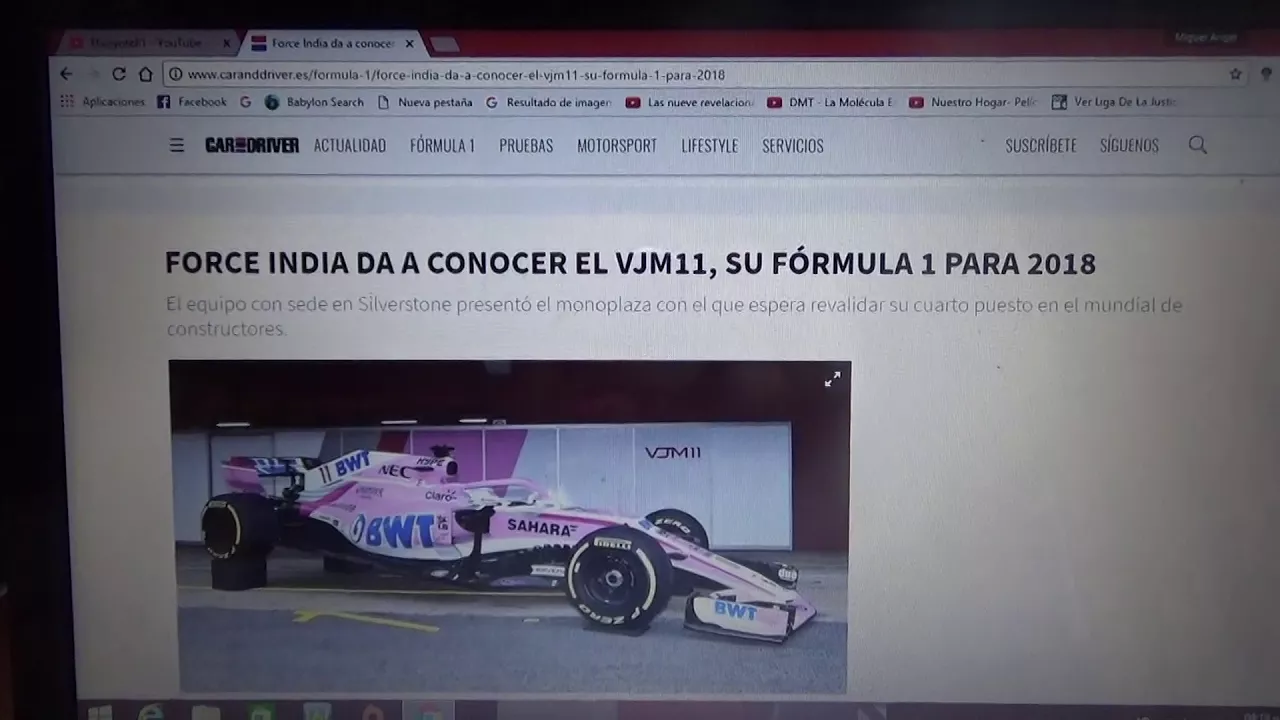Expand the Force India car photo to fullscreen
This screenshot has height=720, width=1280.
832,379
